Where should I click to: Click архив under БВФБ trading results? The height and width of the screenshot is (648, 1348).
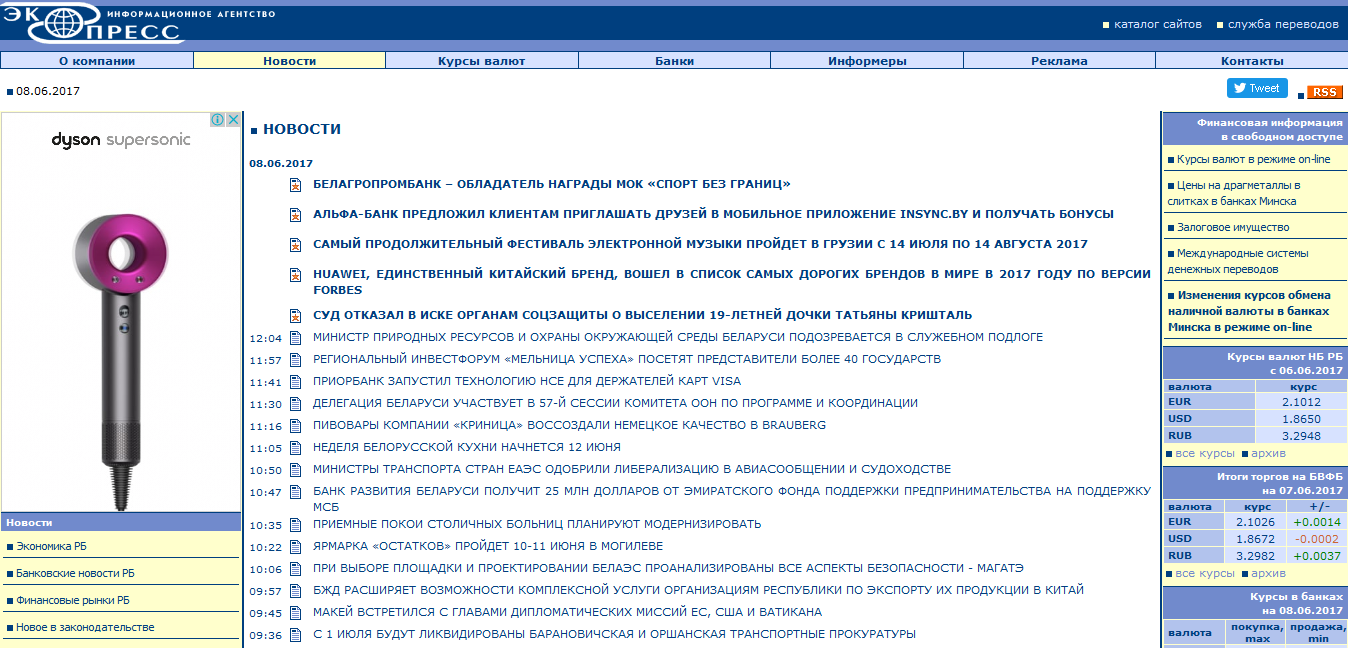point(1268,573)
